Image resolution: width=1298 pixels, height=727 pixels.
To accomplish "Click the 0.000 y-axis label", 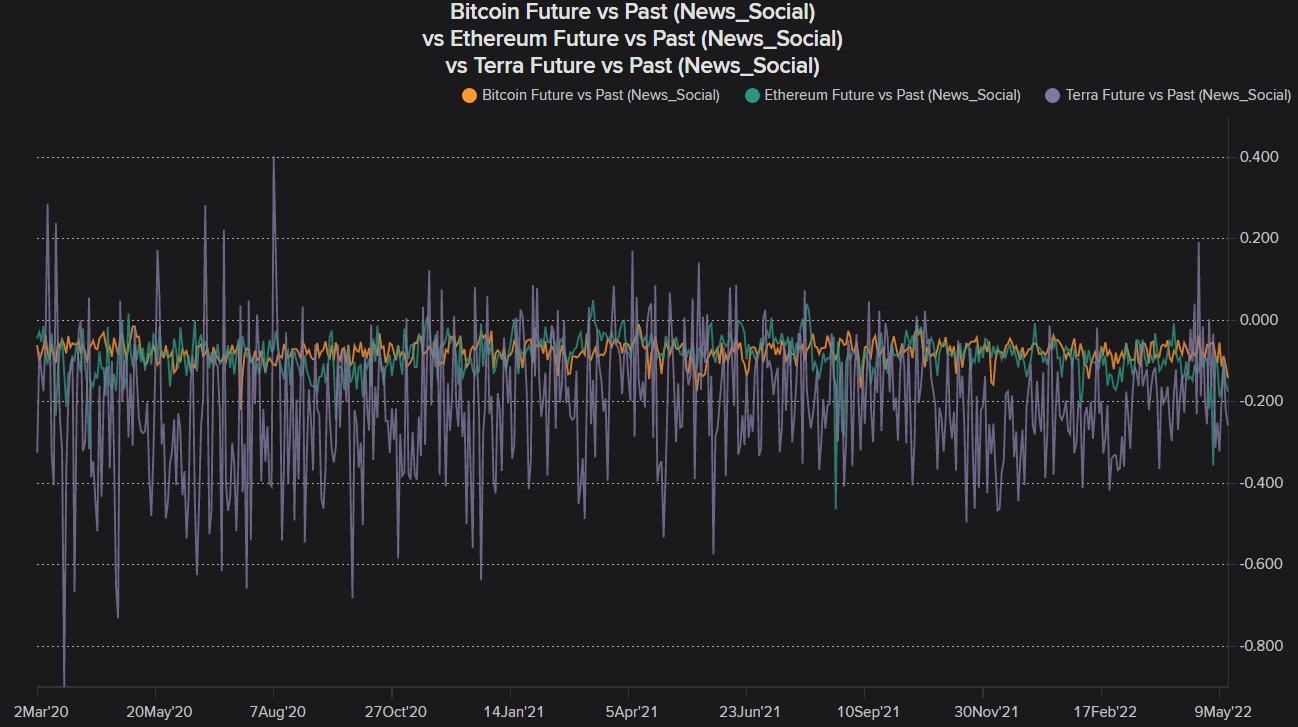I will [x=1259, y=320].
